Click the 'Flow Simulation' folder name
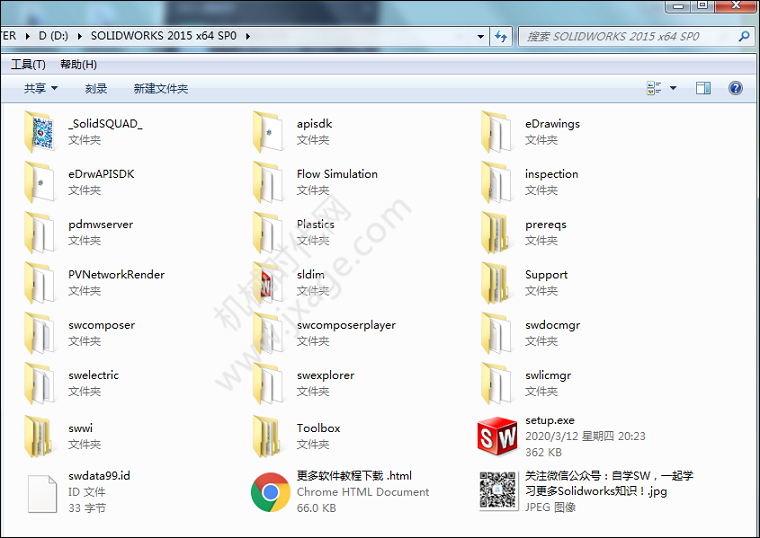This screenshot has height=538, width=760. click(x=337, y=174)
